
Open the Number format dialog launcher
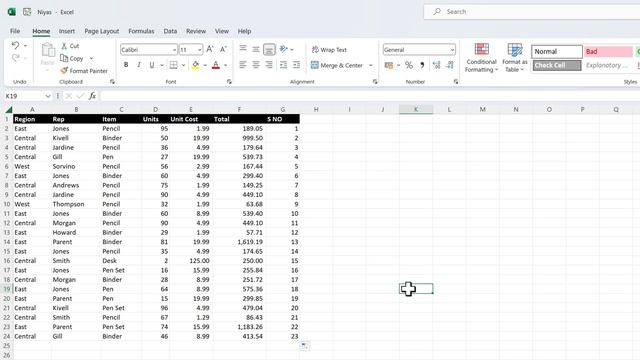pos(456,82)
